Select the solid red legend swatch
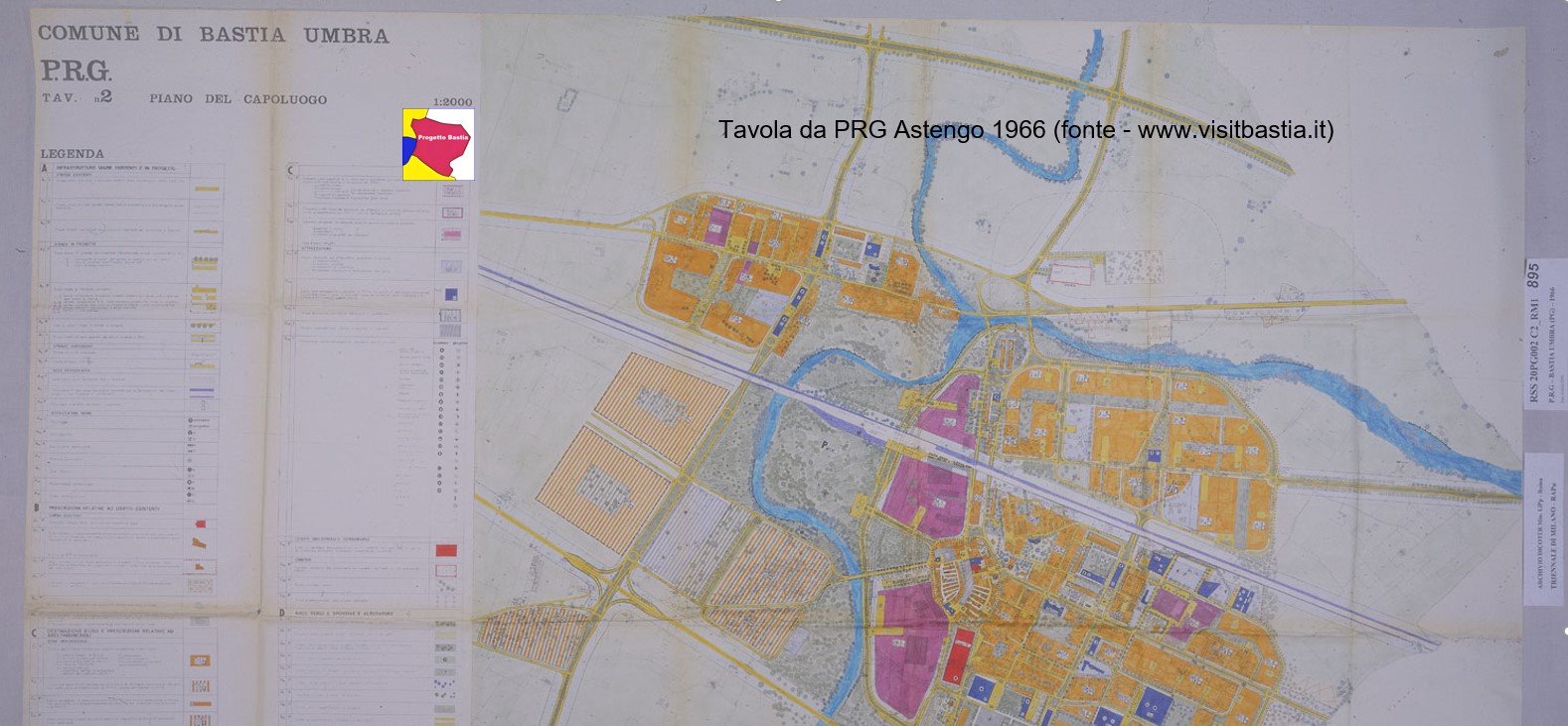This screenshot has height=726, width=1568. coord(446,549)
